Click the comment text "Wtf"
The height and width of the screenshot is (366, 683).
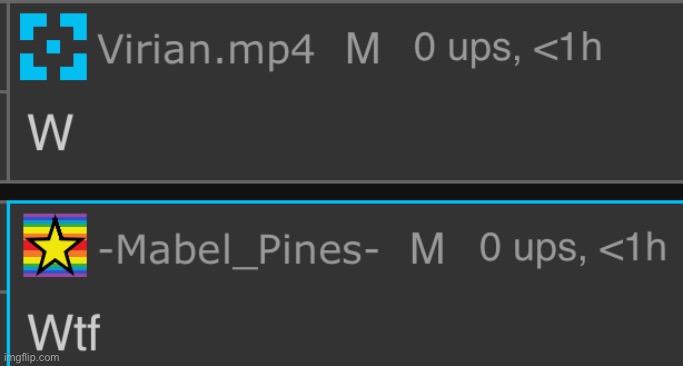(64, 333)
